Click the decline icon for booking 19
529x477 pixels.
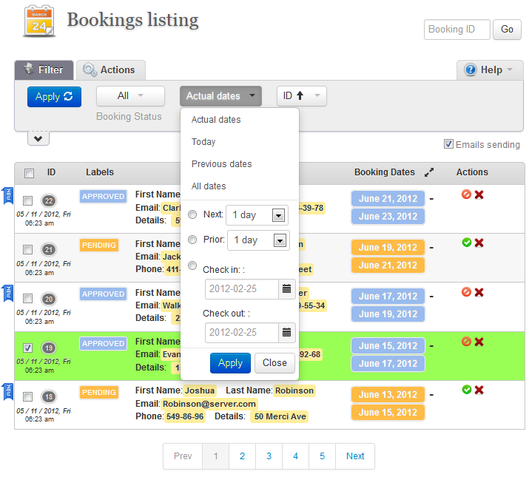pos(466,341)
